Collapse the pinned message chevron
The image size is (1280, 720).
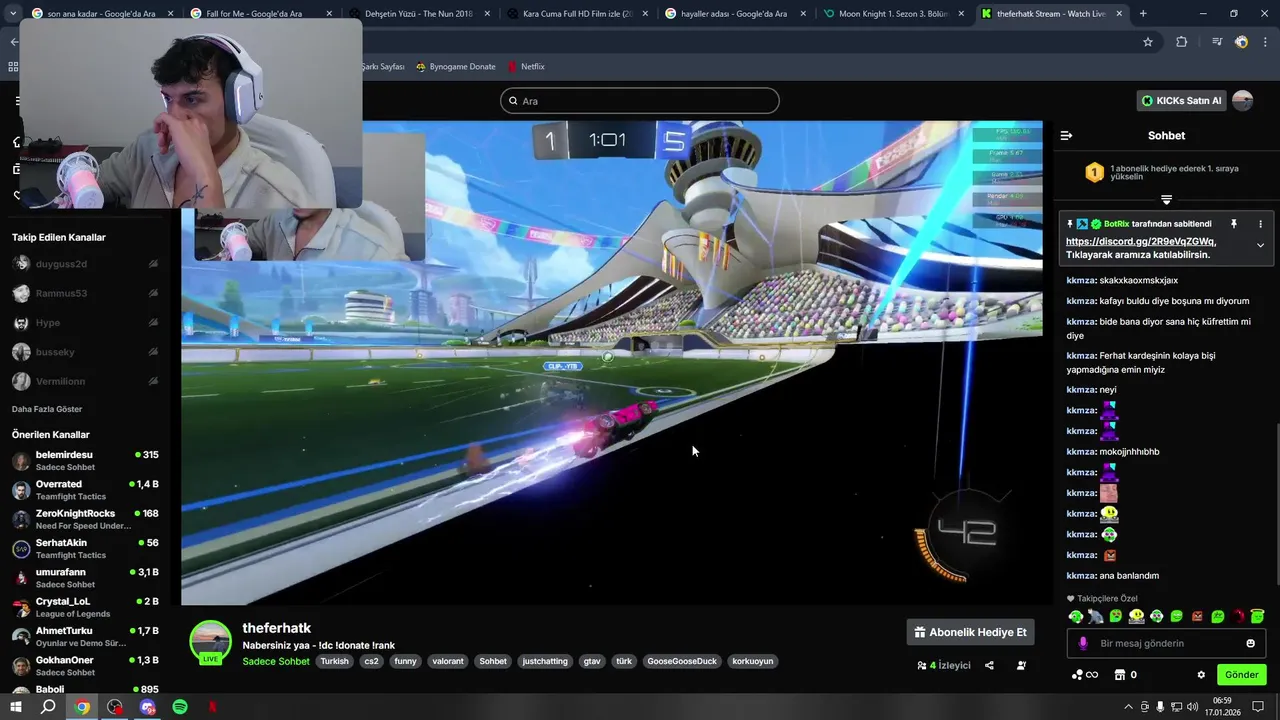[x=1260, y=245]
